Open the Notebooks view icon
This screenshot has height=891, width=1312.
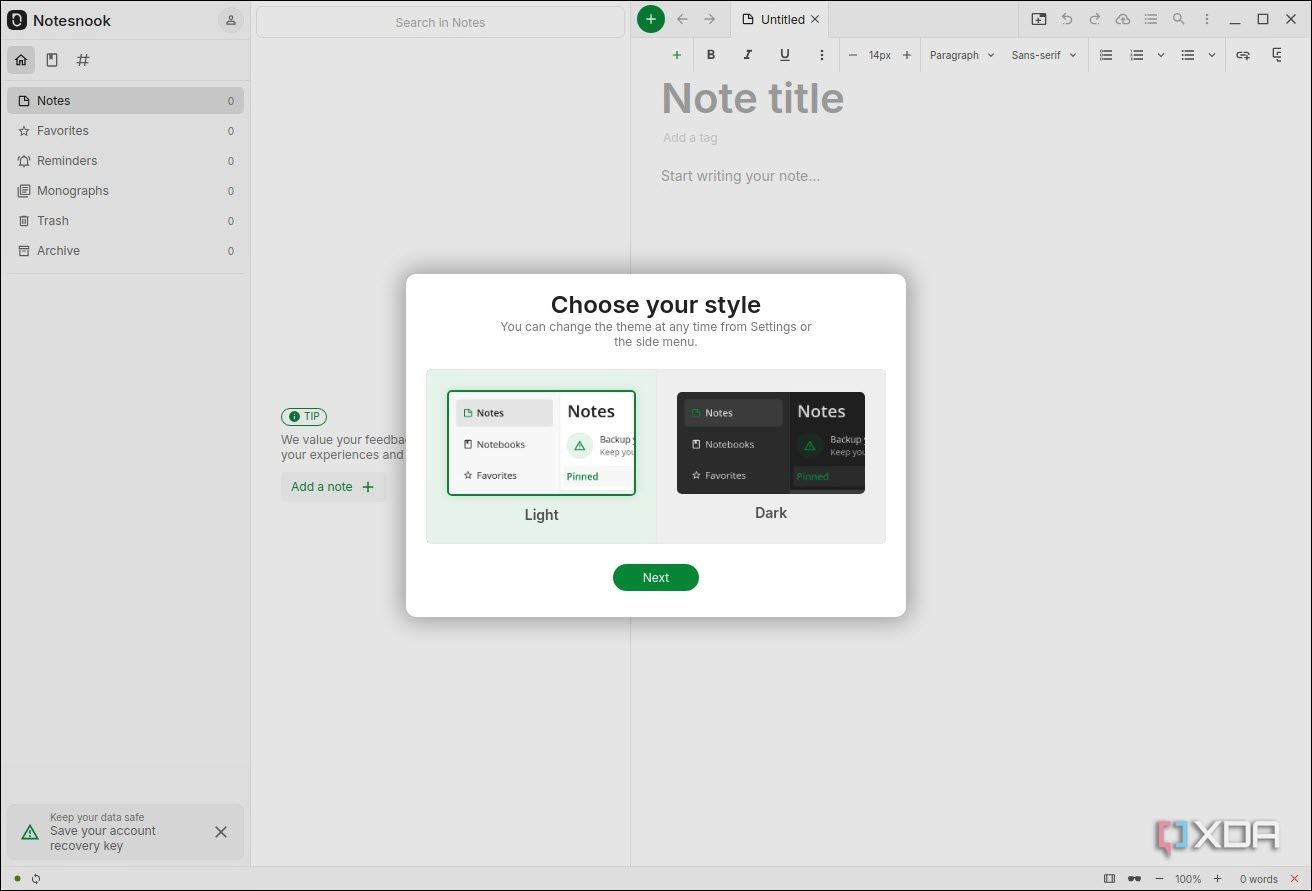(52, 60)
